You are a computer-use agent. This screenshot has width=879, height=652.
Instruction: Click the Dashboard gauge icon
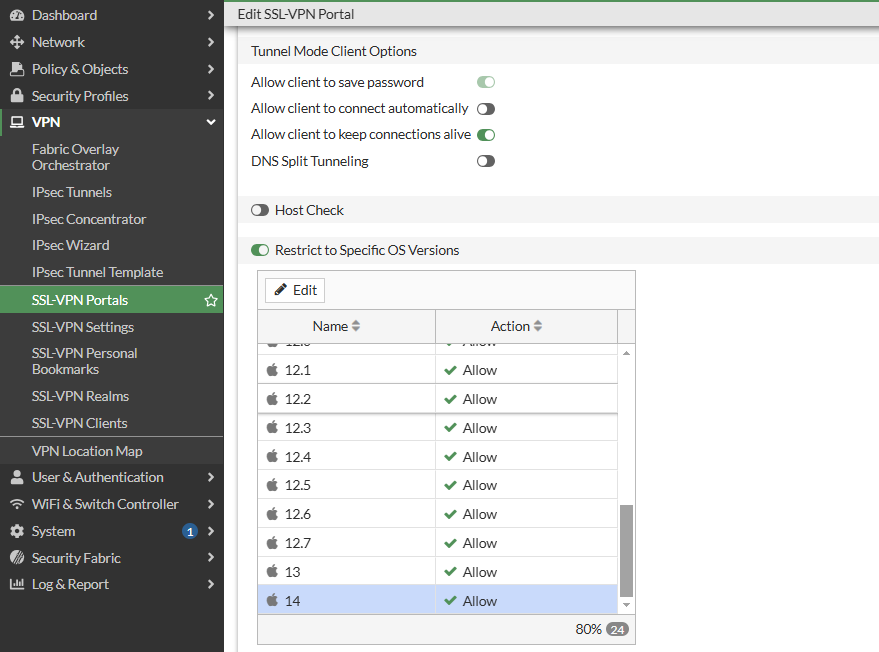point(16,15)
